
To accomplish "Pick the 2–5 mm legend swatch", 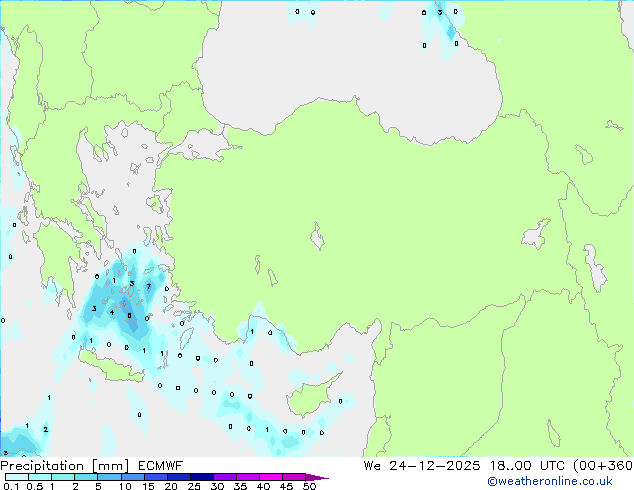I will pyautogui.click(x=86, y=477).
